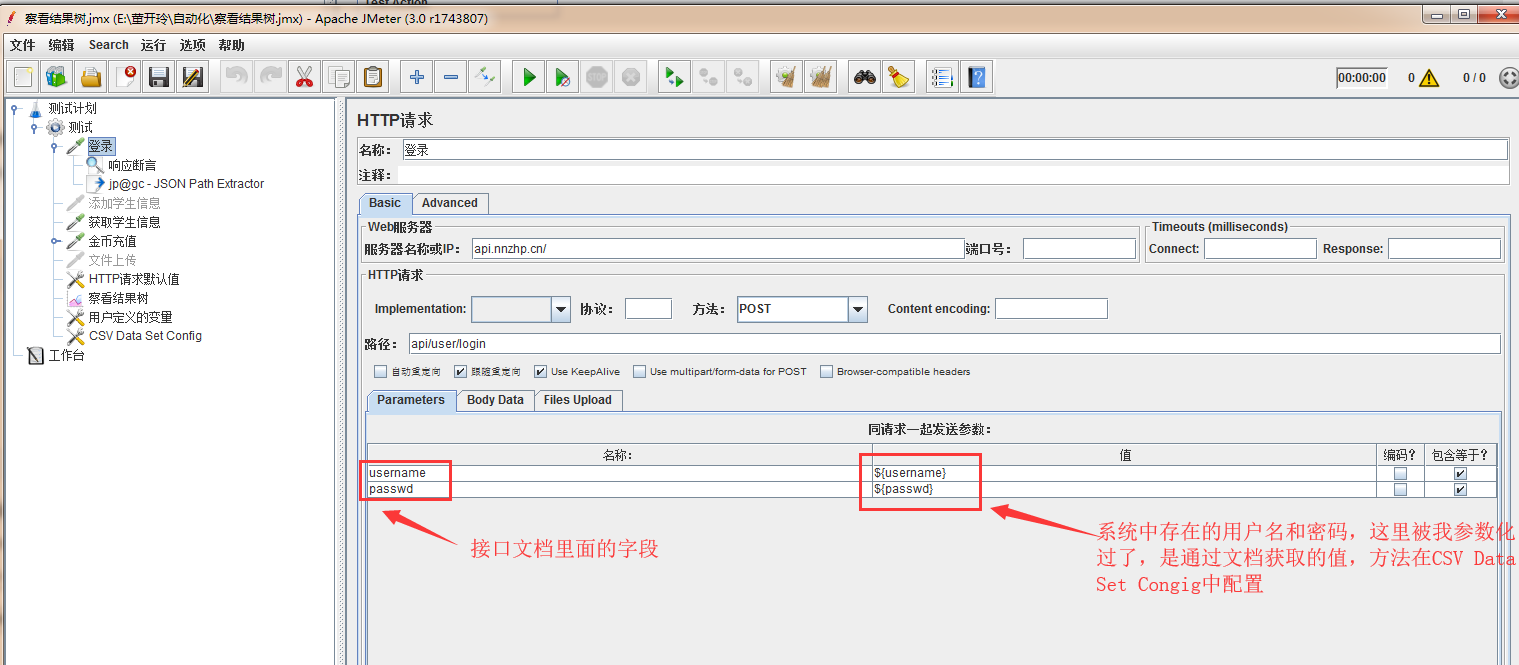The height and width of the screenshot is (665, 1519).
Task: Click the Copy icon
Action: [339, 77]
